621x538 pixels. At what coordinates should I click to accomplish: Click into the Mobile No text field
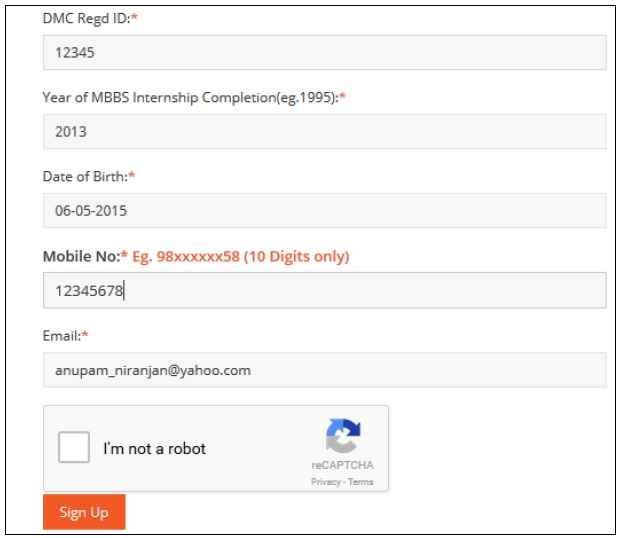[324, 291]
